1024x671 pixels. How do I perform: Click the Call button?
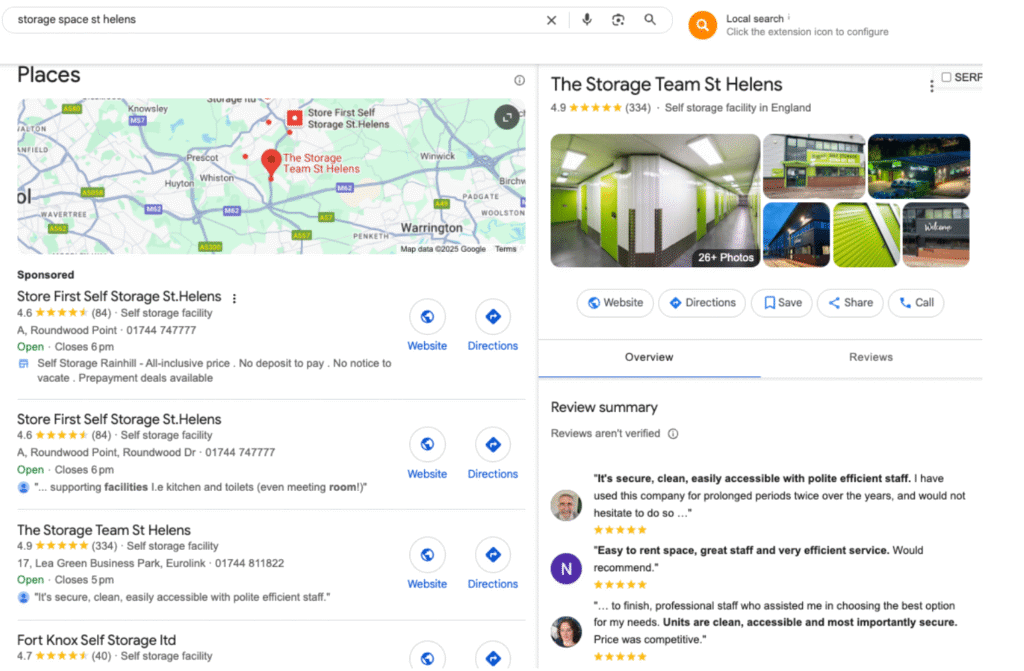916,303
